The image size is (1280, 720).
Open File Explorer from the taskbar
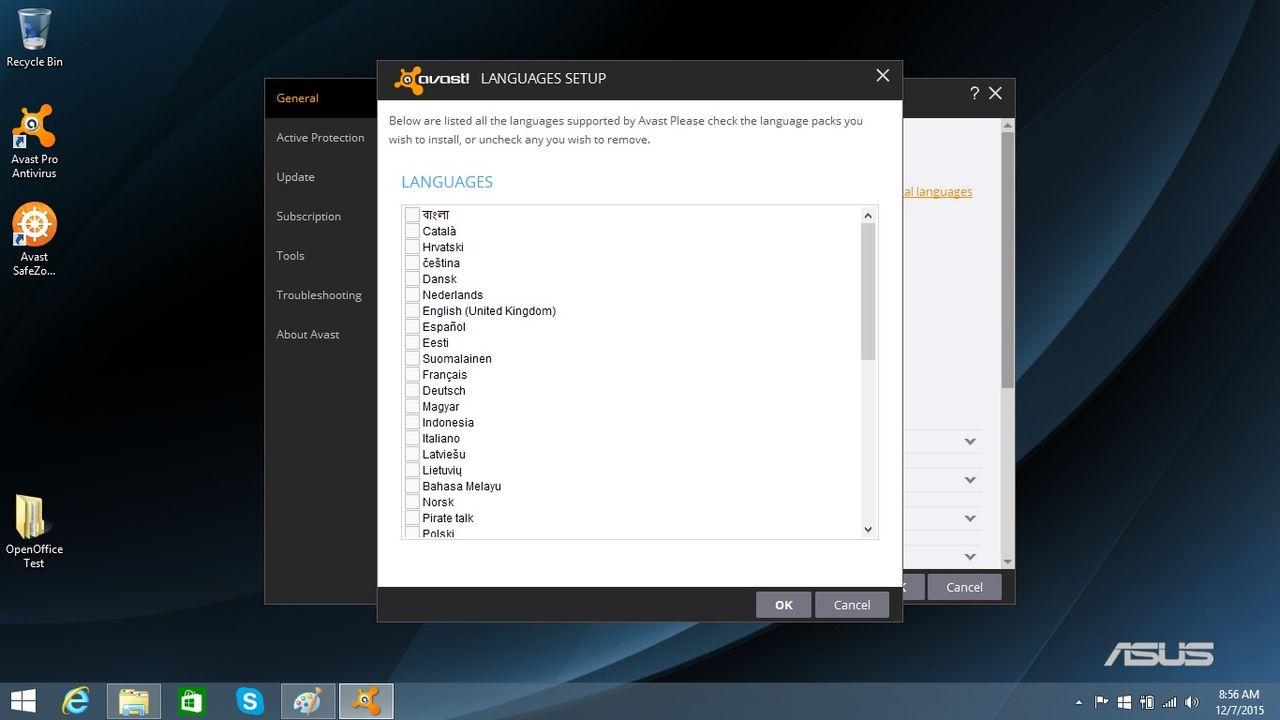click(x=134, y=701)
